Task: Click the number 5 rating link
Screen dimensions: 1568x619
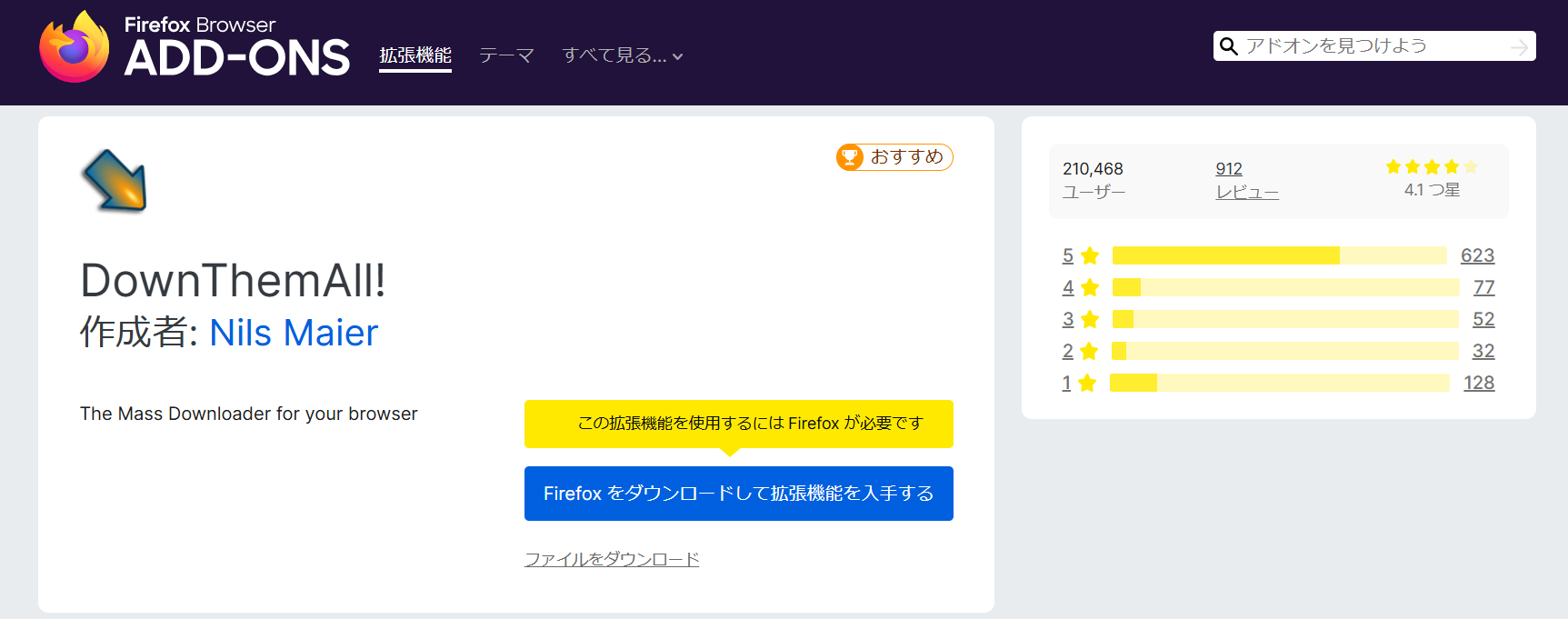Action: click(1068, 255)
